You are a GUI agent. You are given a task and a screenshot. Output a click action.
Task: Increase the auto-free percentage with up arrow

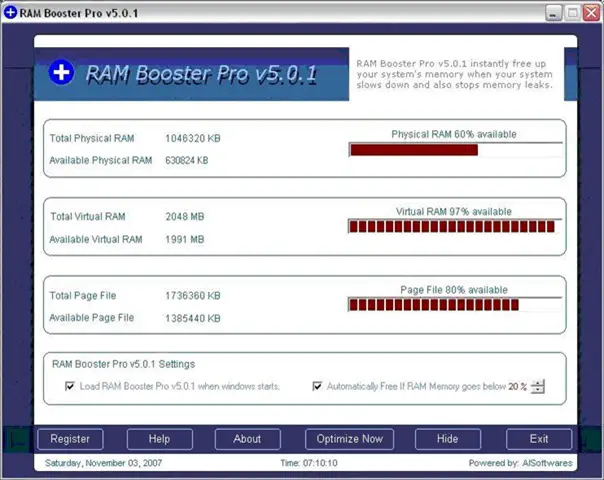(x=538, y=383)
